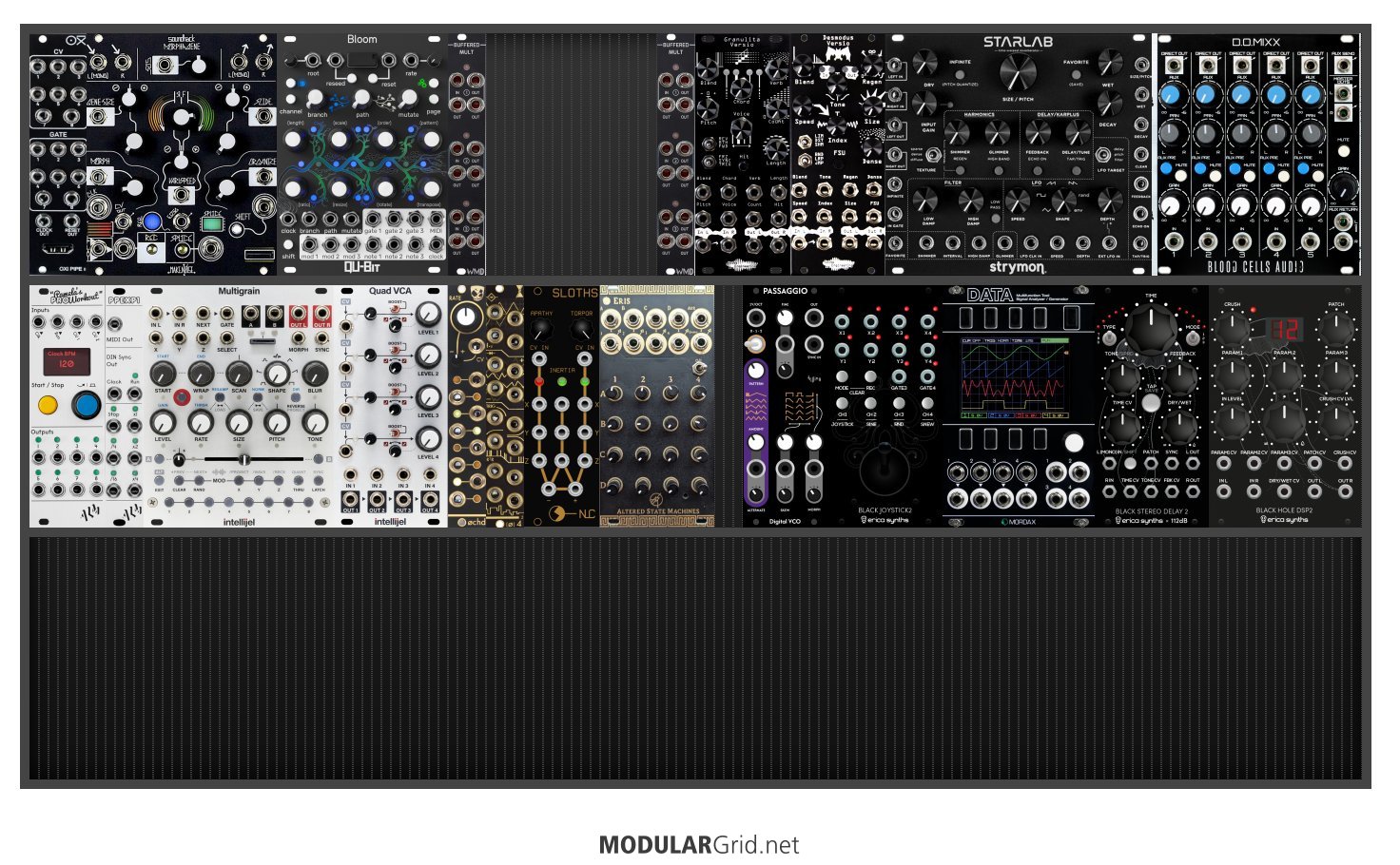Image resolution: width=1400 pixels, height=865 pixels.
Task: Turn the Morphagene Morph knob
Action: 134,187
